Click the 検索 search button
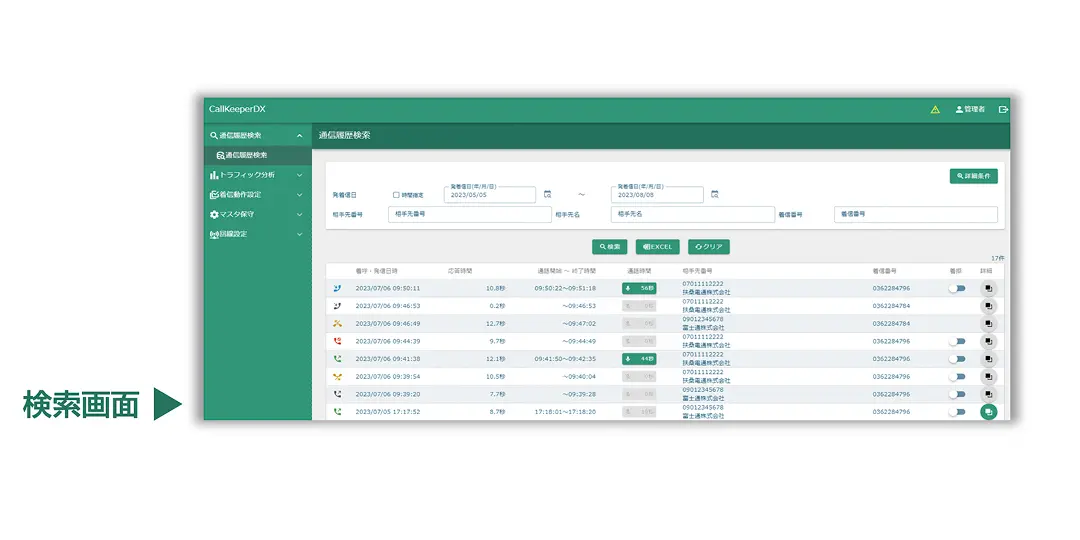1080x540 pixels. pos(609,246)
